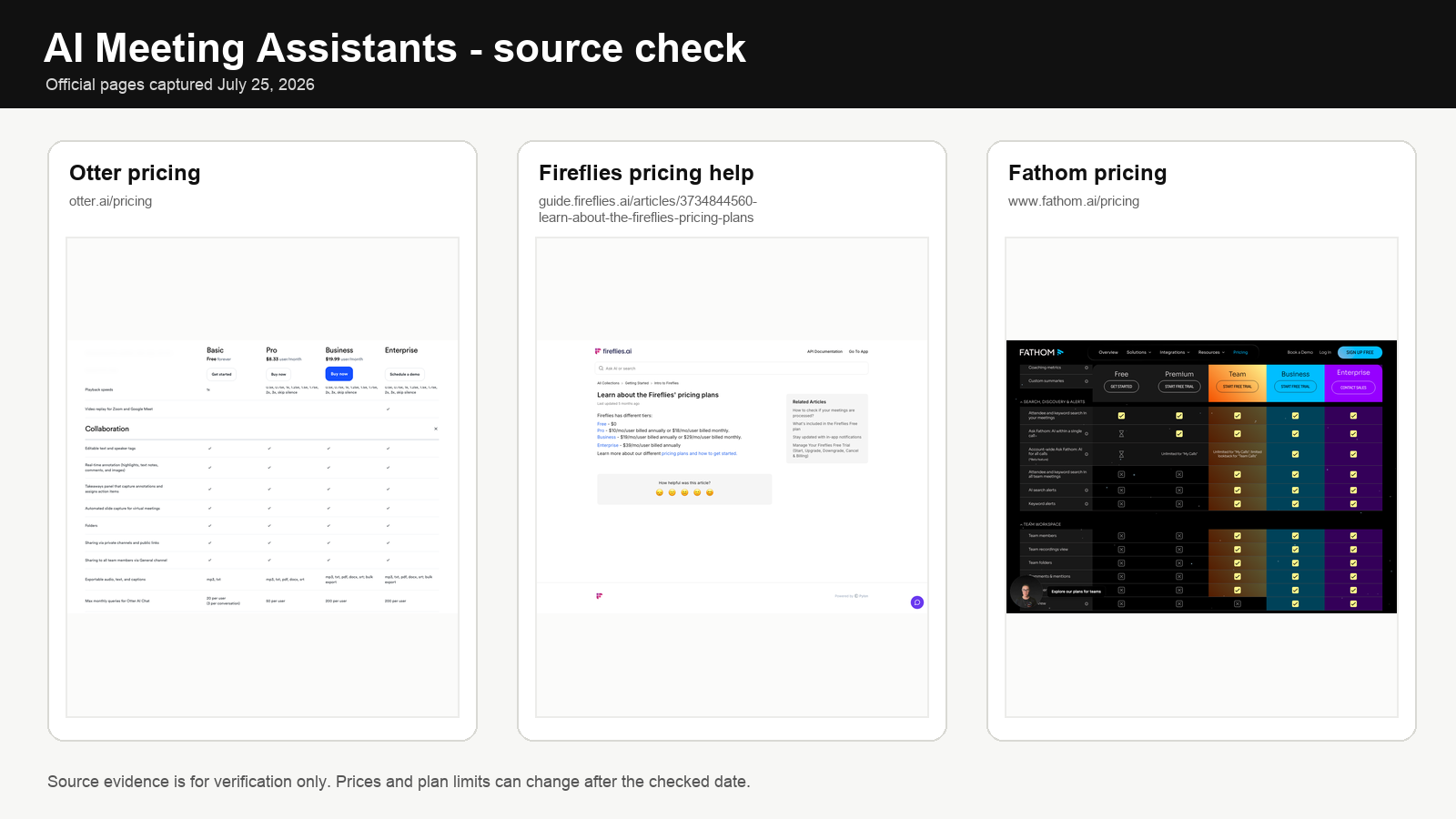The width and height of the screenshot is (1456, 819).
Task: Open the purple chat bubble on Fireflies page
Action: pyautogui.click(x=917, y=602)
